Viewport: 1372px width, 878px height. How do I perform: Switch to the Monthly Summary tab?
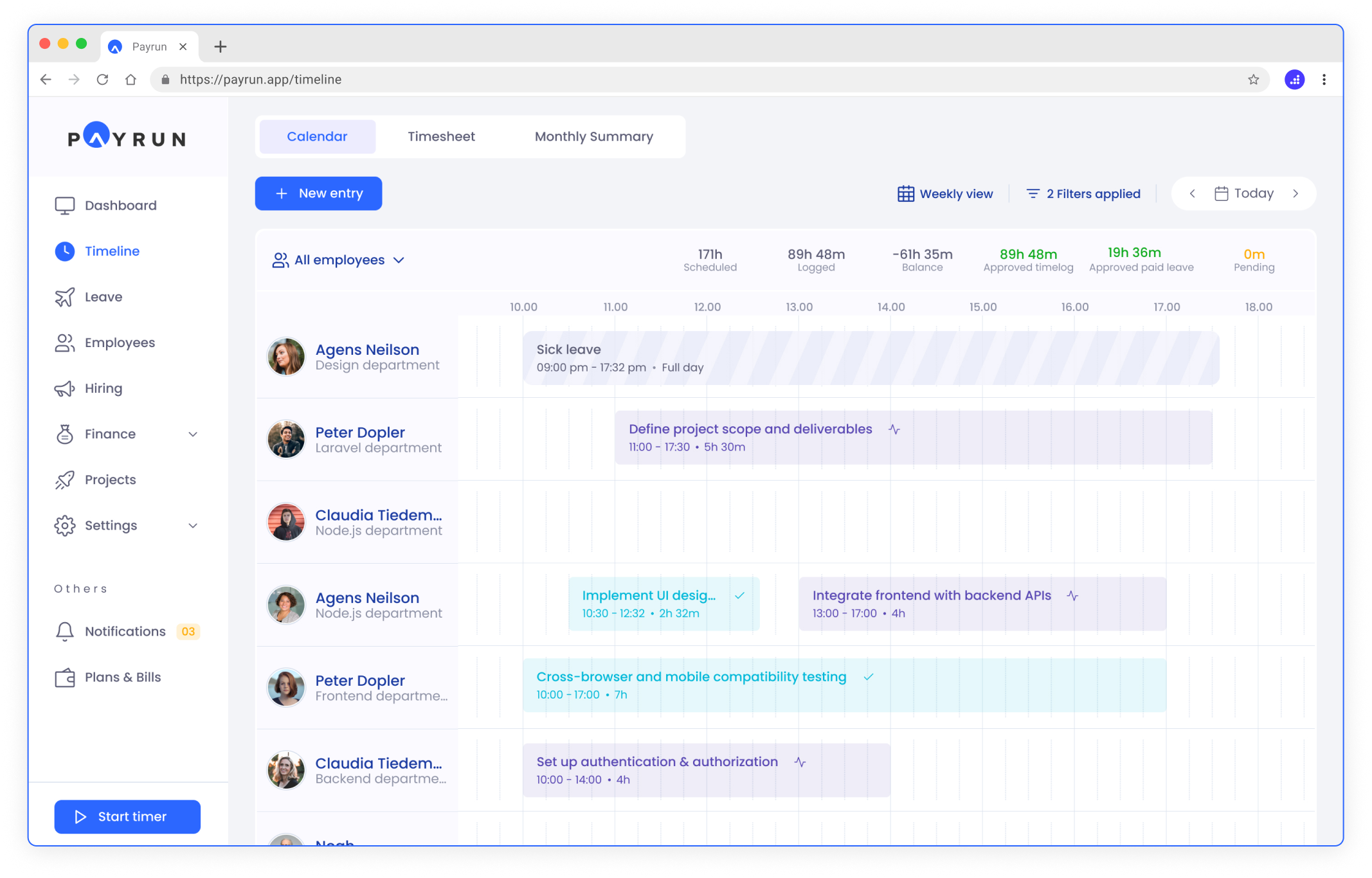click(593, 136)
